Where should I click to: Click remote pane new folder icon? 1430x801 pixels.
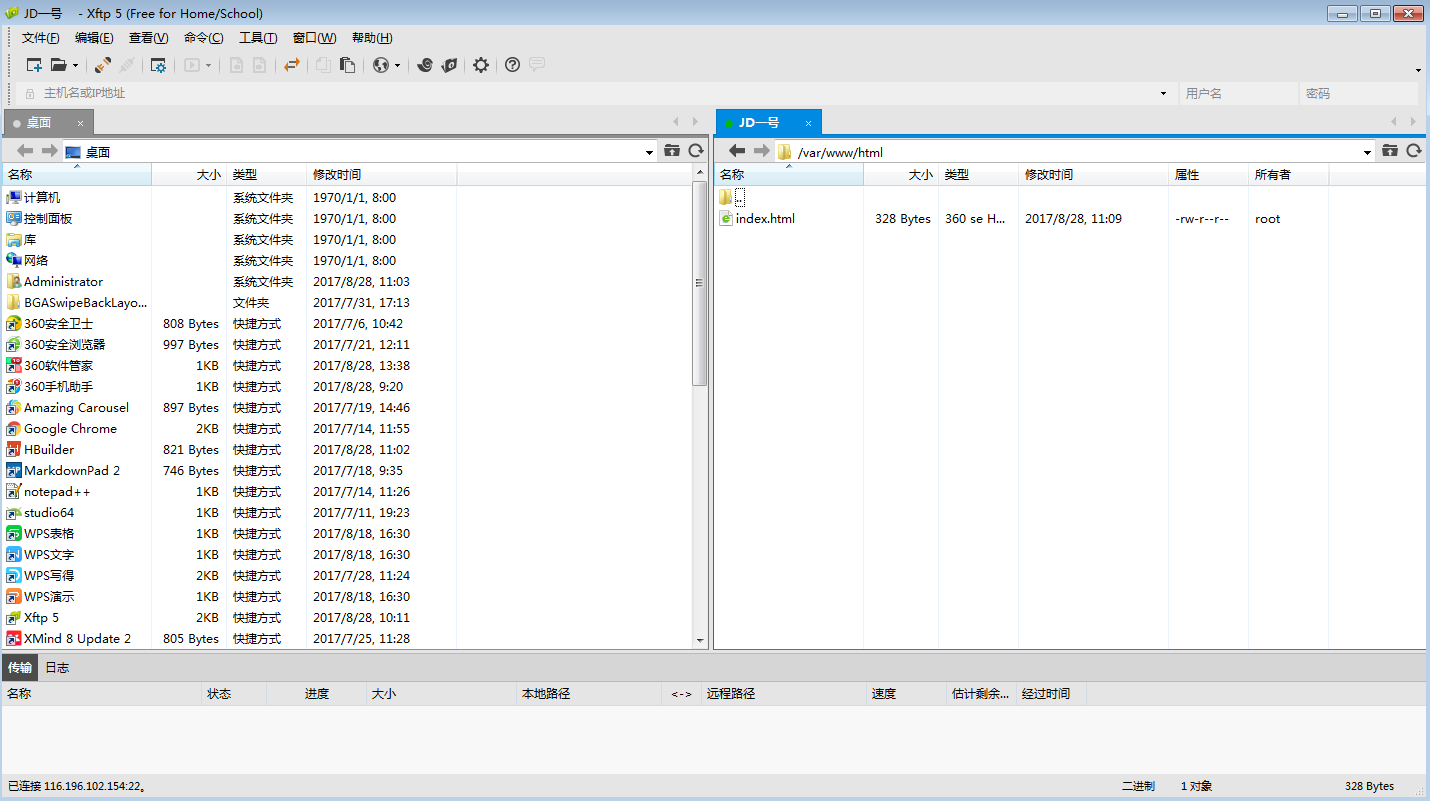click(1390, 151)
